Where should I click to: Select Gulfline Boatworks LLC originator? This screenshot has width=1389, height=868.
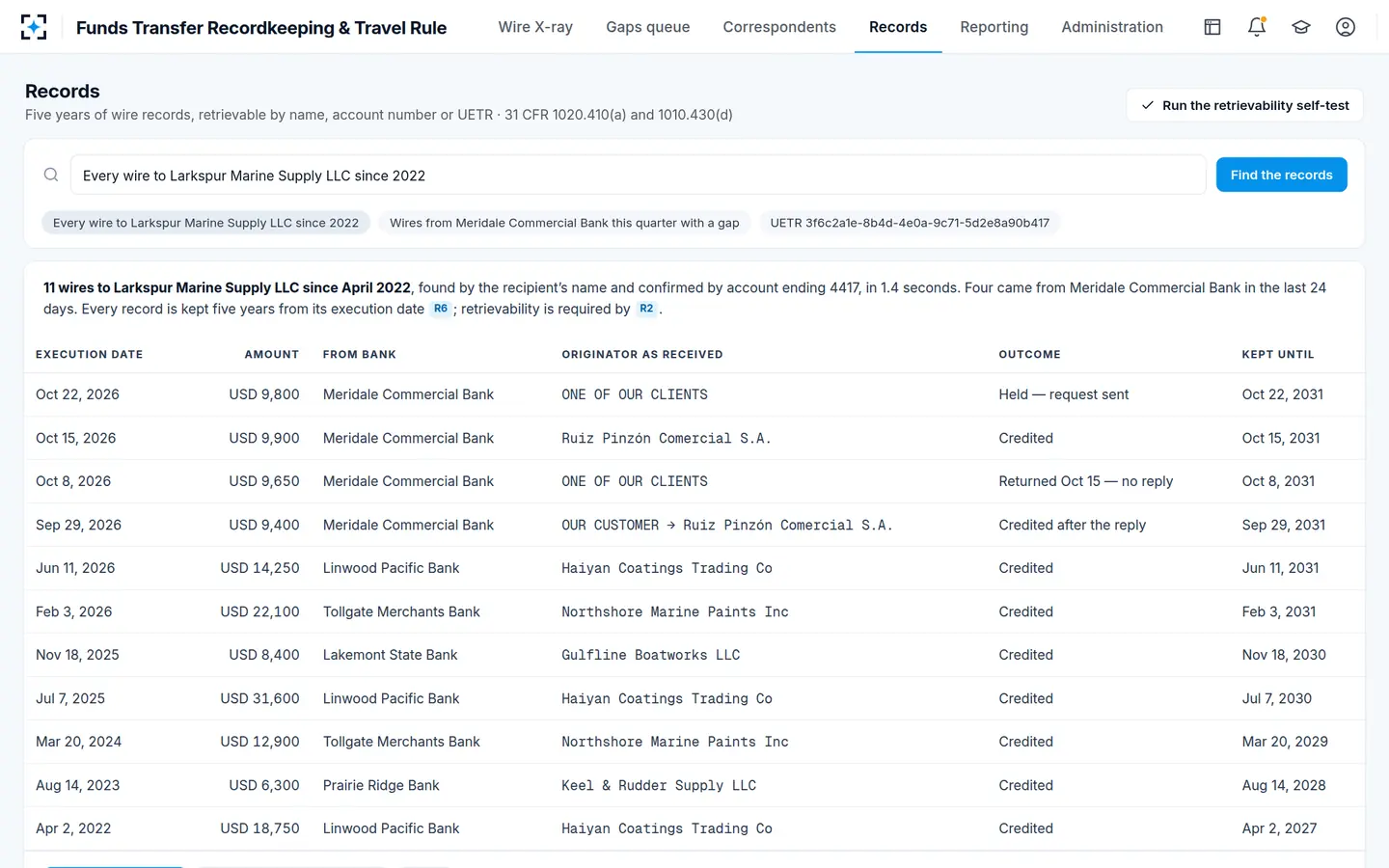coord(651,655)
